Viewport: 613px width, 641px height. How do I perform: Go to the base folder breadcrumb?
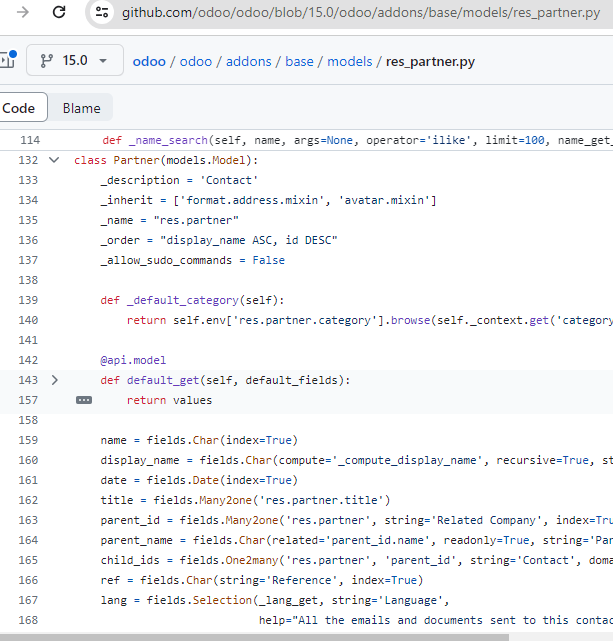(x=299, y=61)
